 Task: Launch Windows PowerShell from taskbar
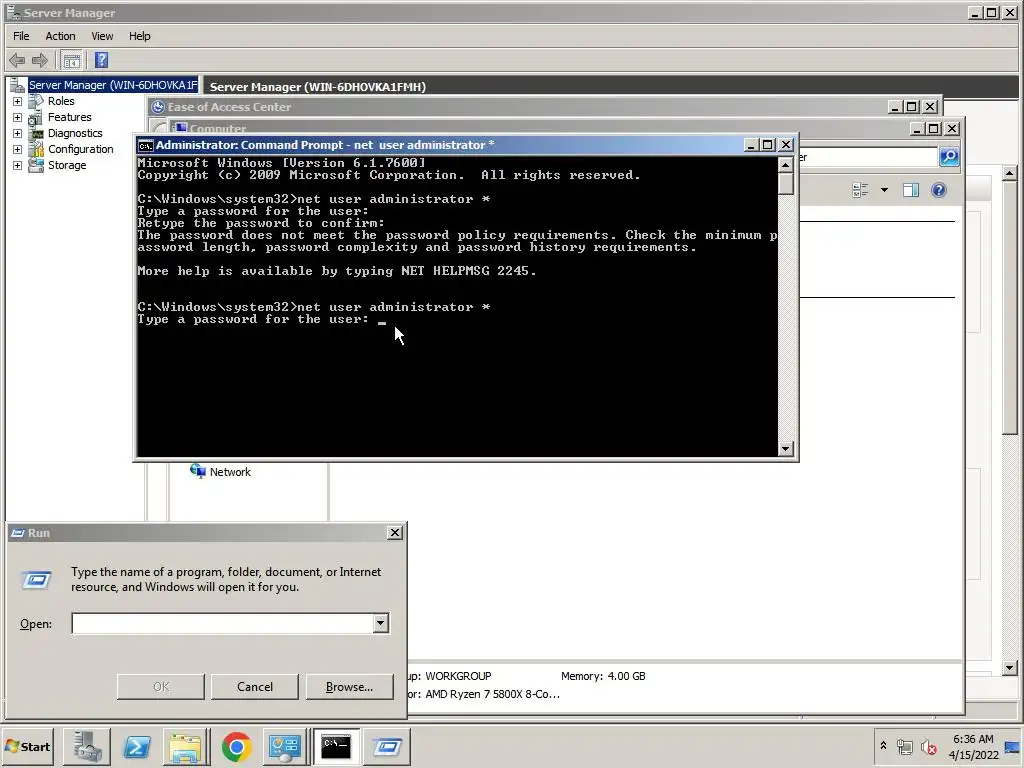[136, 747]
